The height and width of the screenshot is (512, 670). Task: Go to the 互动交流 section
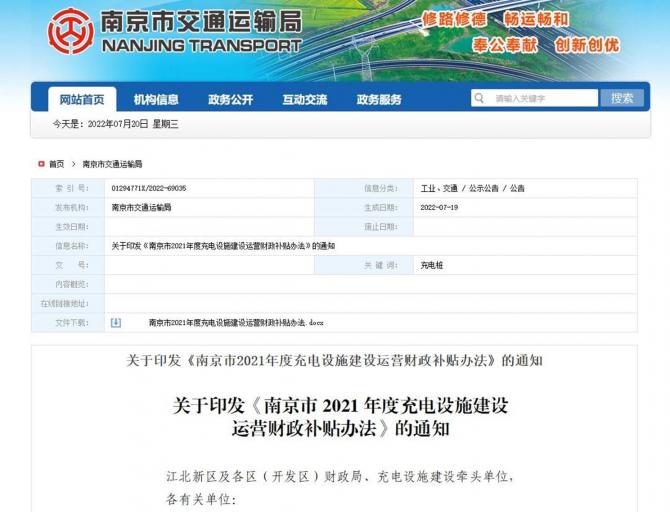click(304, 99)
